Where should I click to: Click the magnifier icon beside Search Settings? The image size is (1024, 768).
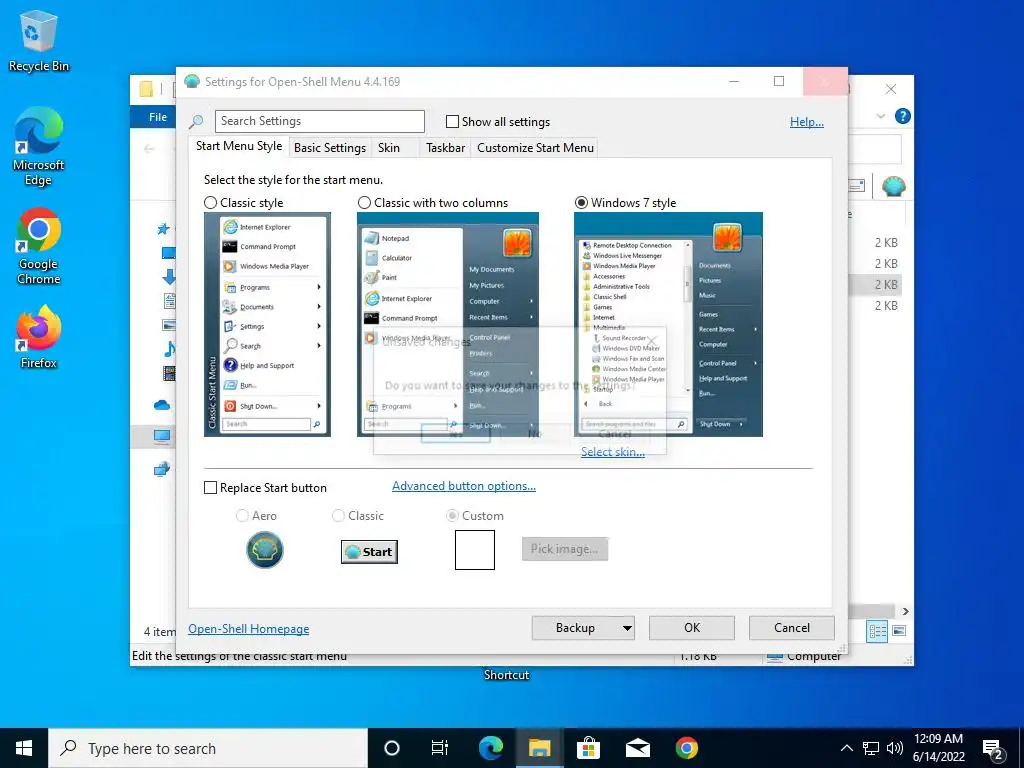pos(196,121)
